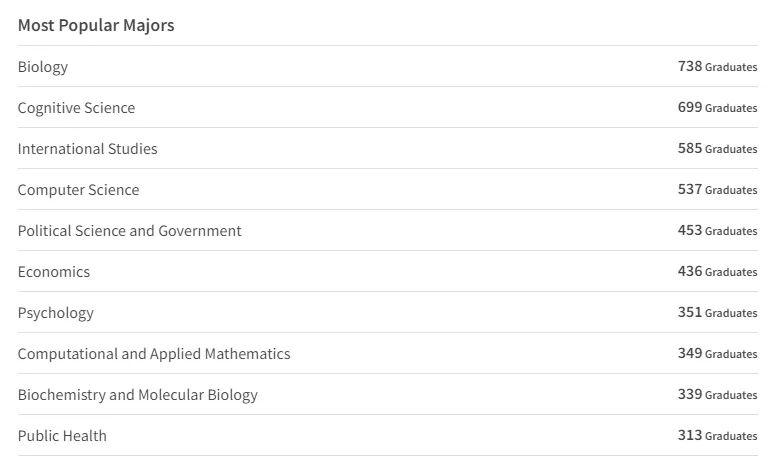Select the Economics major
The image size is (773, 457).
click(x=54, y=272)
